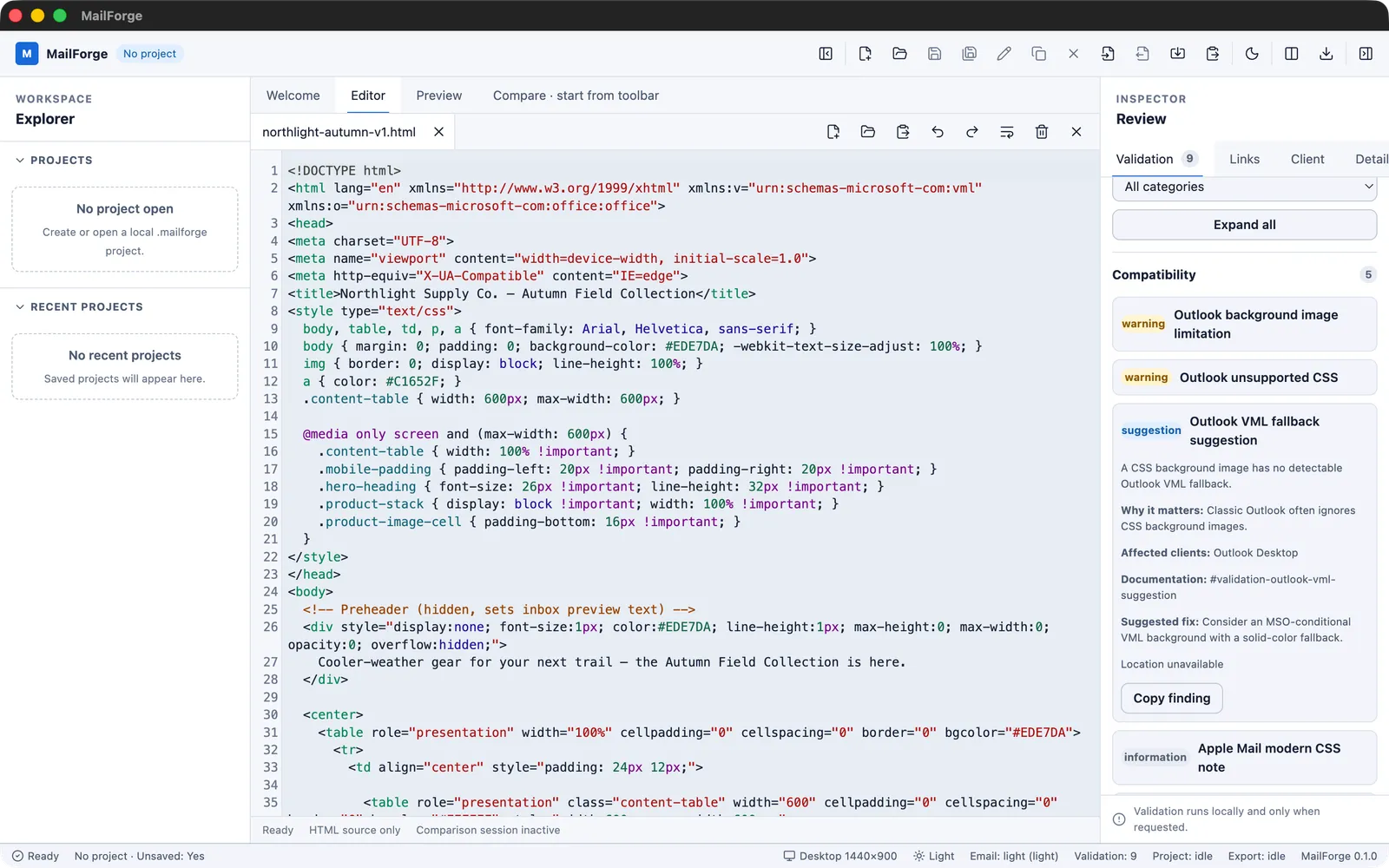Image resolution: width=1389 pixels, height=868 pixels.
Task: Expand Outlook unsupported CSS warning
Action: [1244, 378]
